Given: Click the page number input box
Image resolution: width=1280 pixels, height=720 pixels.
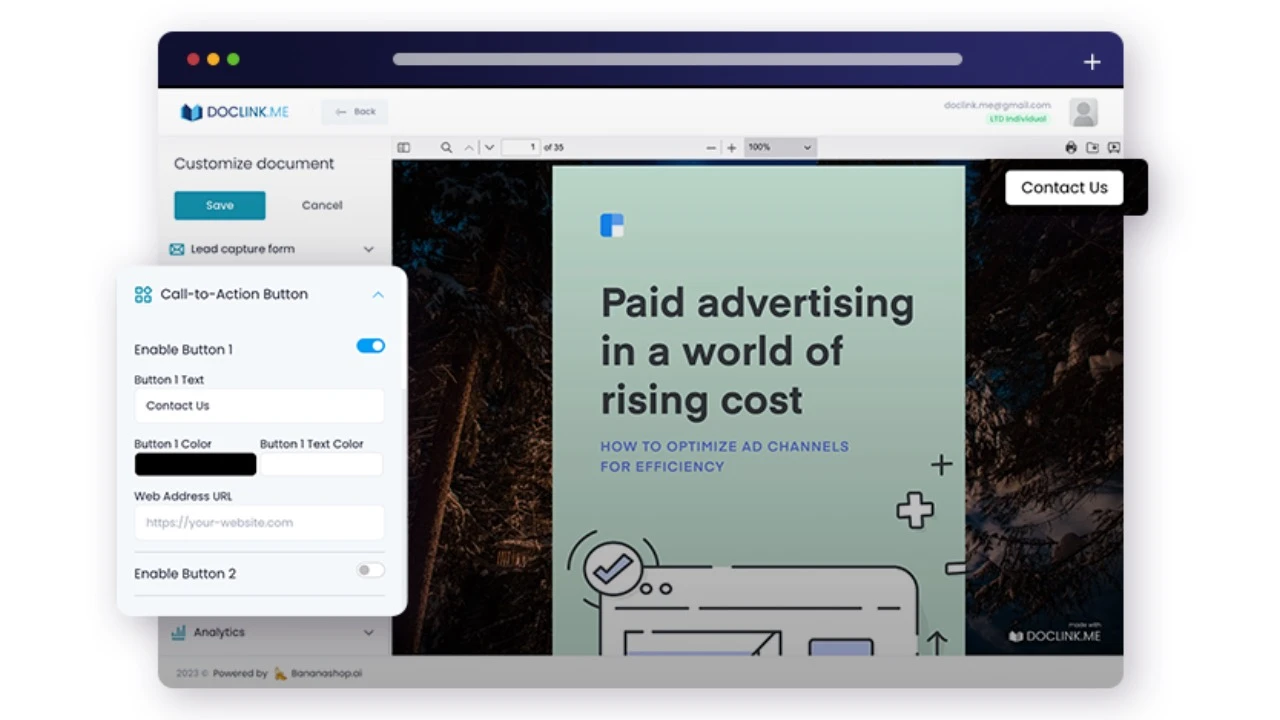Looking at the screenshot, I should [x=521, y=147].
